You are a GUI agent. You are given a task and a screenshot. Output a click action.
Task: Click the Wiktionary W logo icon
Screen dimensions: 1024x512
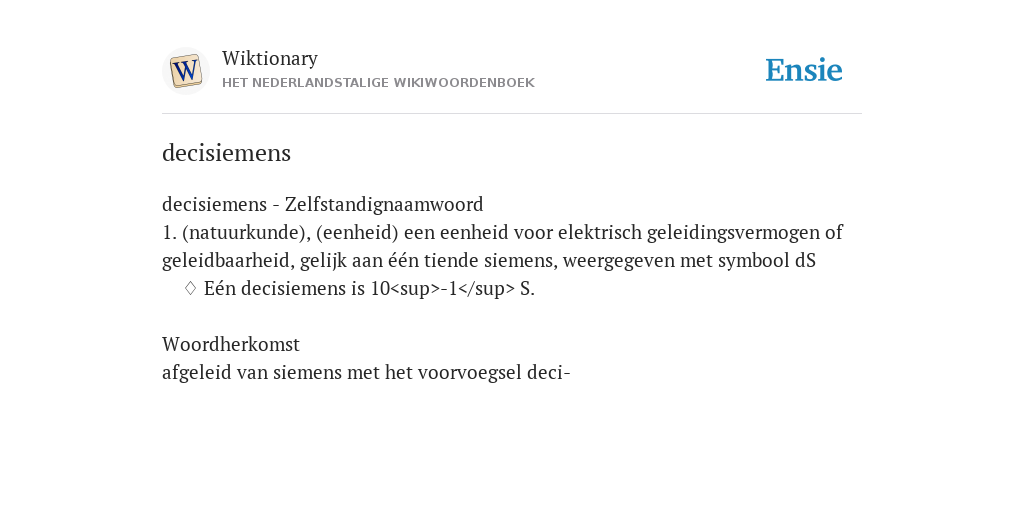coord(185,71)
